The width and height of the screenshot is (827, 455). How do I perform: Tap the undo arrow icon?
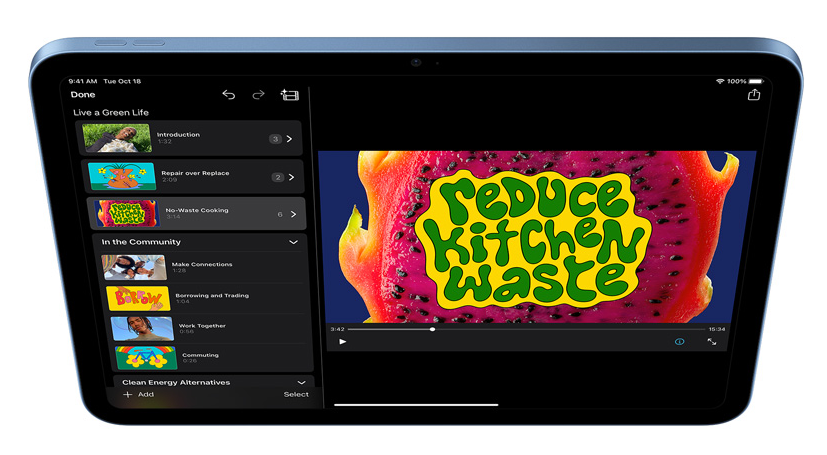[x=228, y=95]
